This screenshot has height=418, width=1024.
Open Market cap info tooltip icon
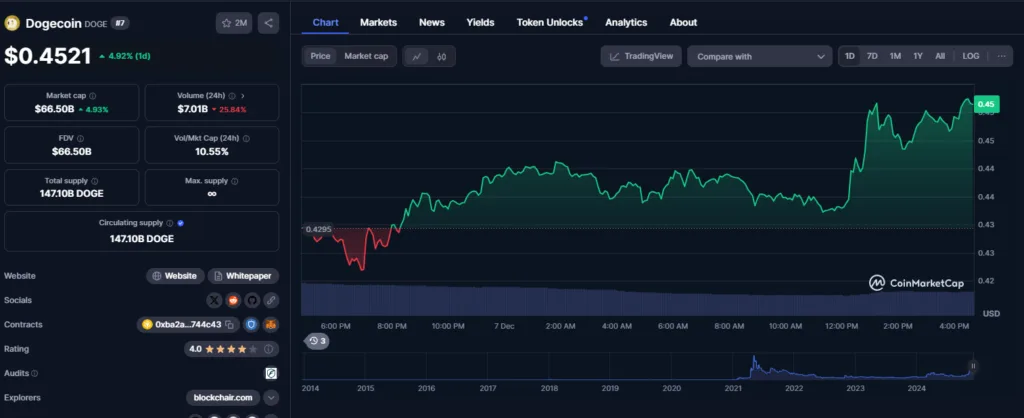pyautogui.click(x=93, y=95)
